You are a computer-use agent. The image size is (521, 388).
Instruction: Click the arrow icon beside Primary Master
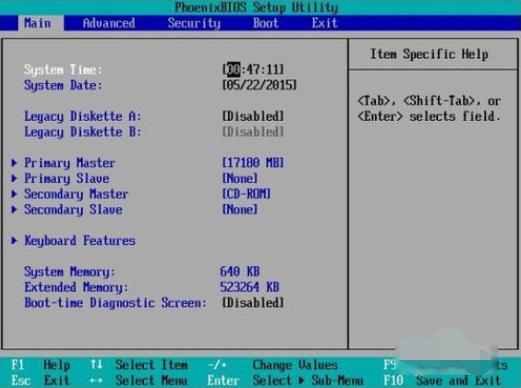click(14, 163)
